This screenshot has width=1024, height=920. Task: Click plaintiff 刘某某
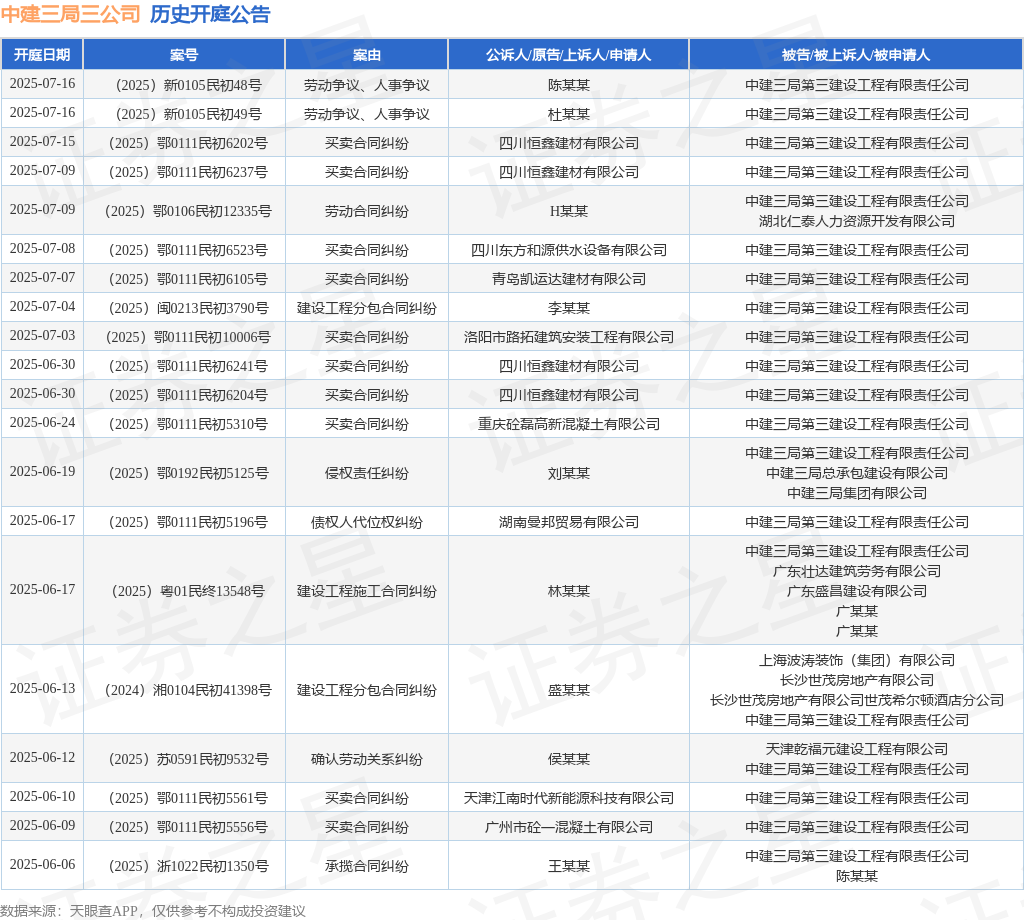pos(568,473)
